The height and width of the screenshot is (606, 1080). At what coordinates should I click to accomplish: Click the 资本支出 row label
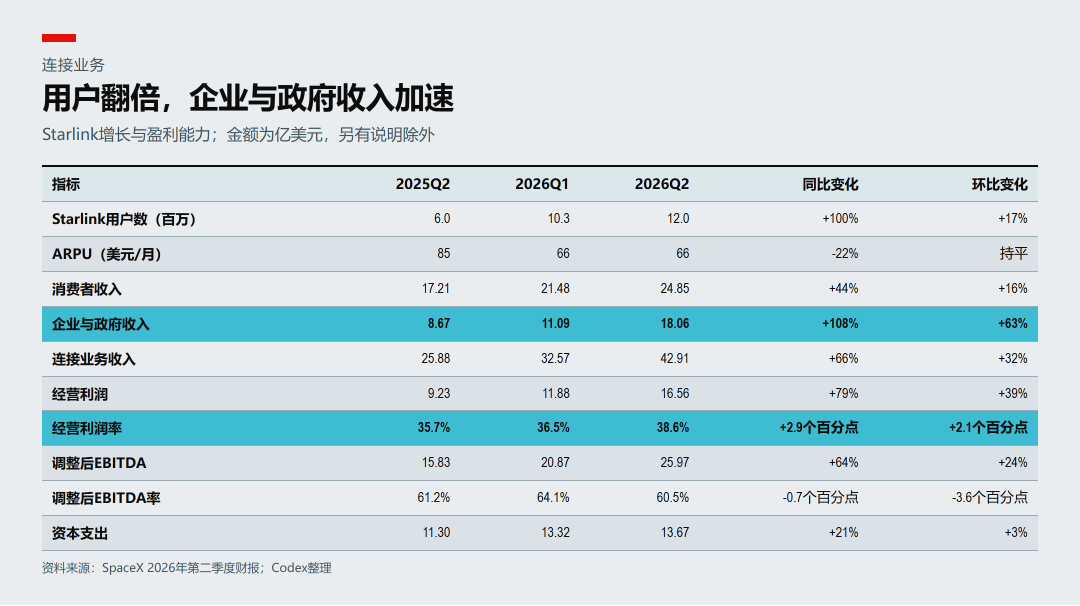(80, 534)
